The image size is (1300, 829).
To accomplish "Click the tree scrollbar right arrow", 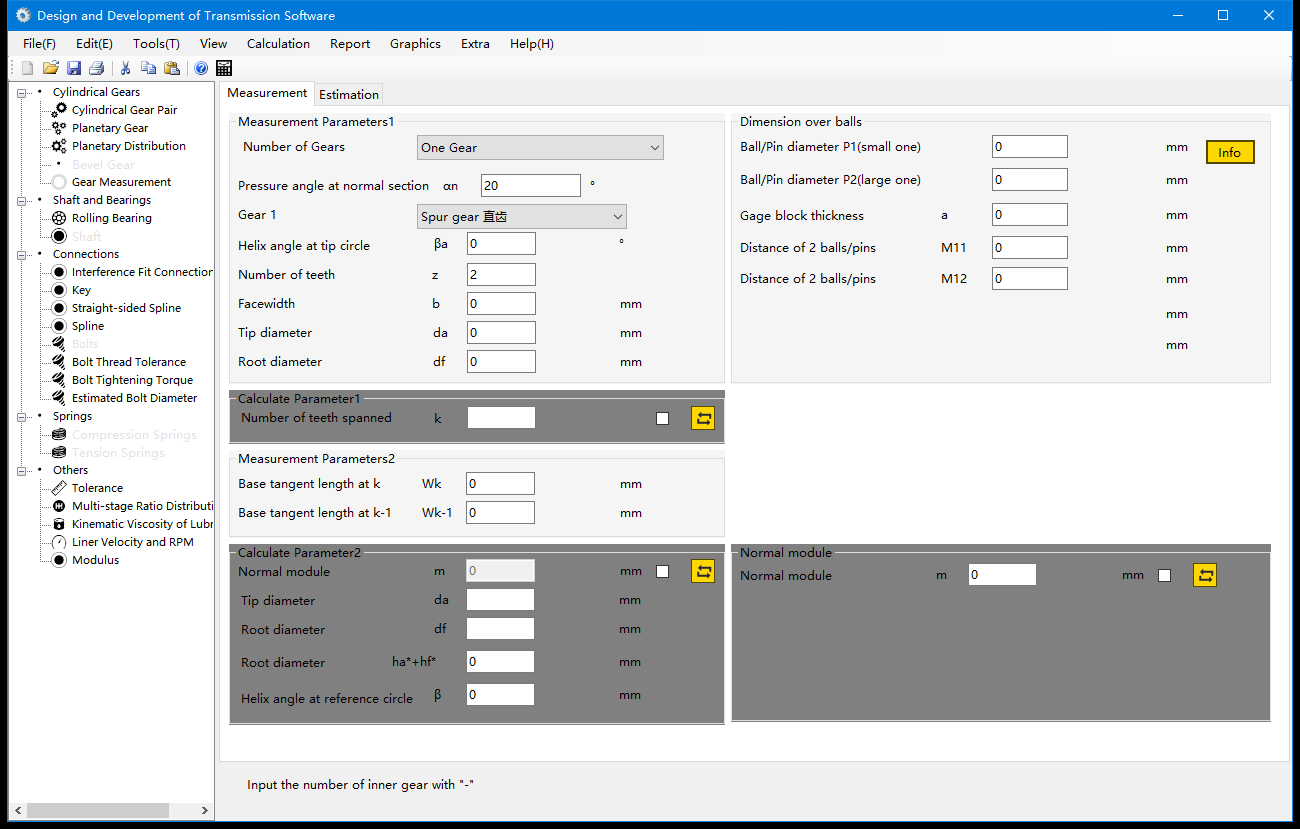I will point(205,810).
